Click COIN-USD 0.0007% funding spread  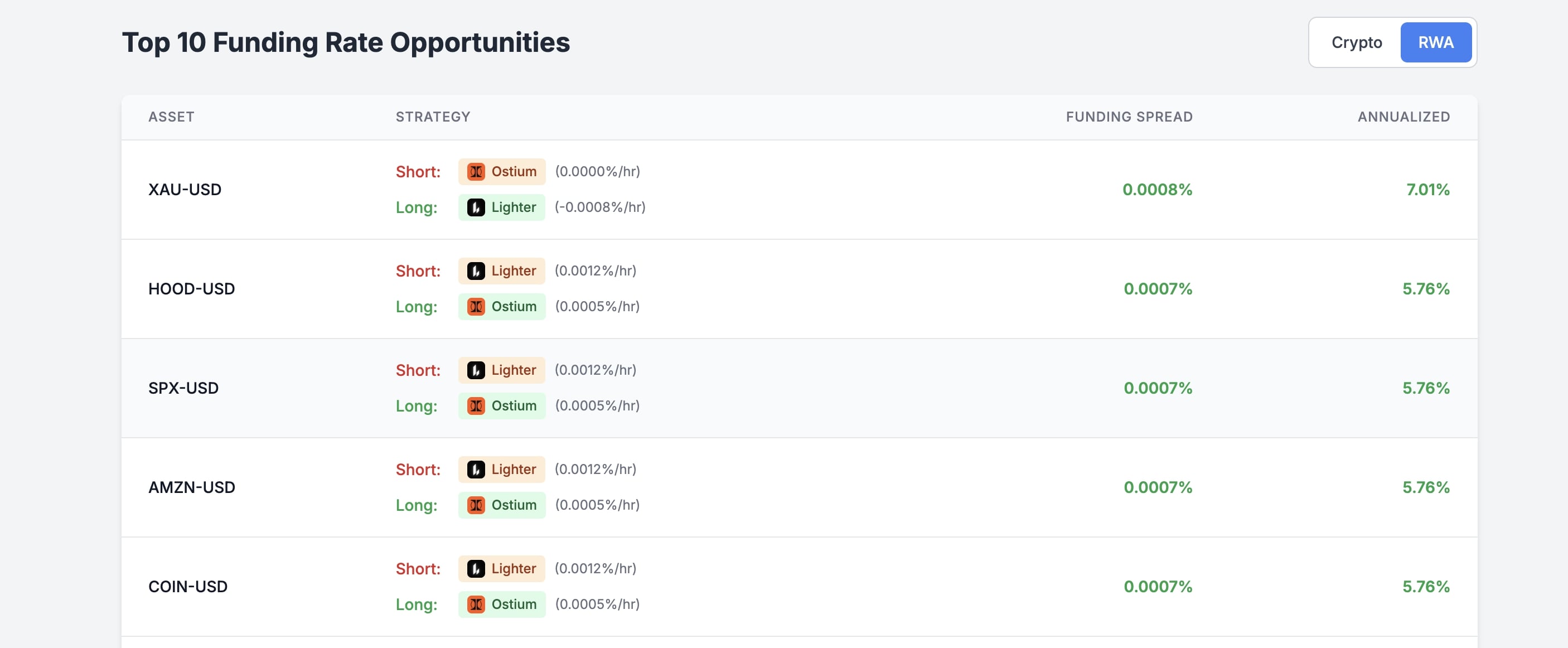tap(1157, 587)
